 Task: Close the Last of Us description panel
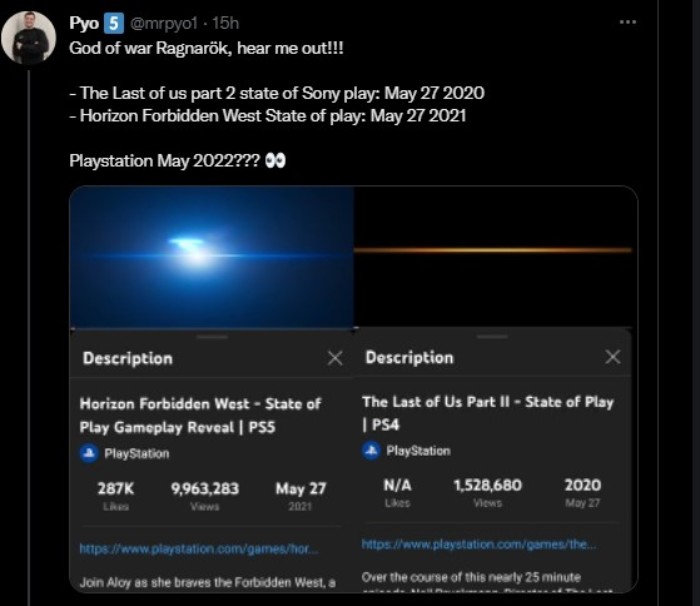[613, 357]
